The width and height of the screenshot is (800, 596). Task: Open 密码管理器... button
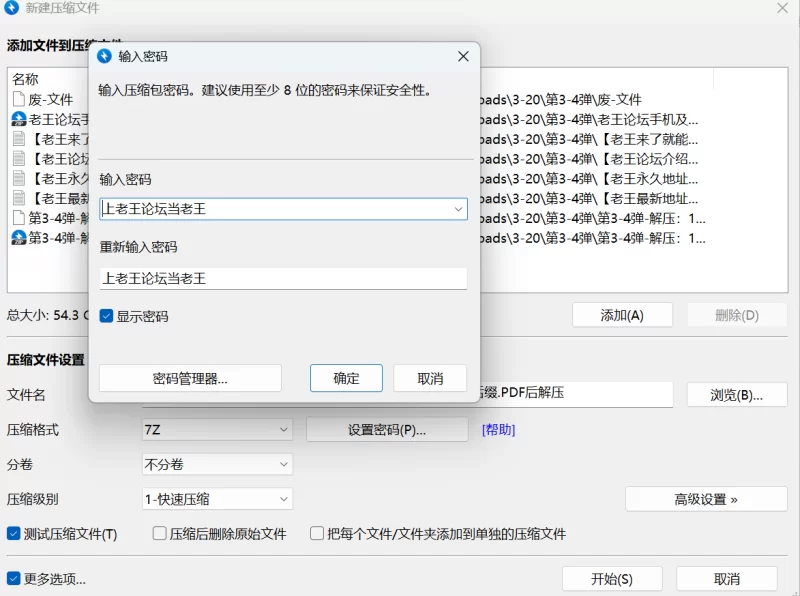[190, 378]
